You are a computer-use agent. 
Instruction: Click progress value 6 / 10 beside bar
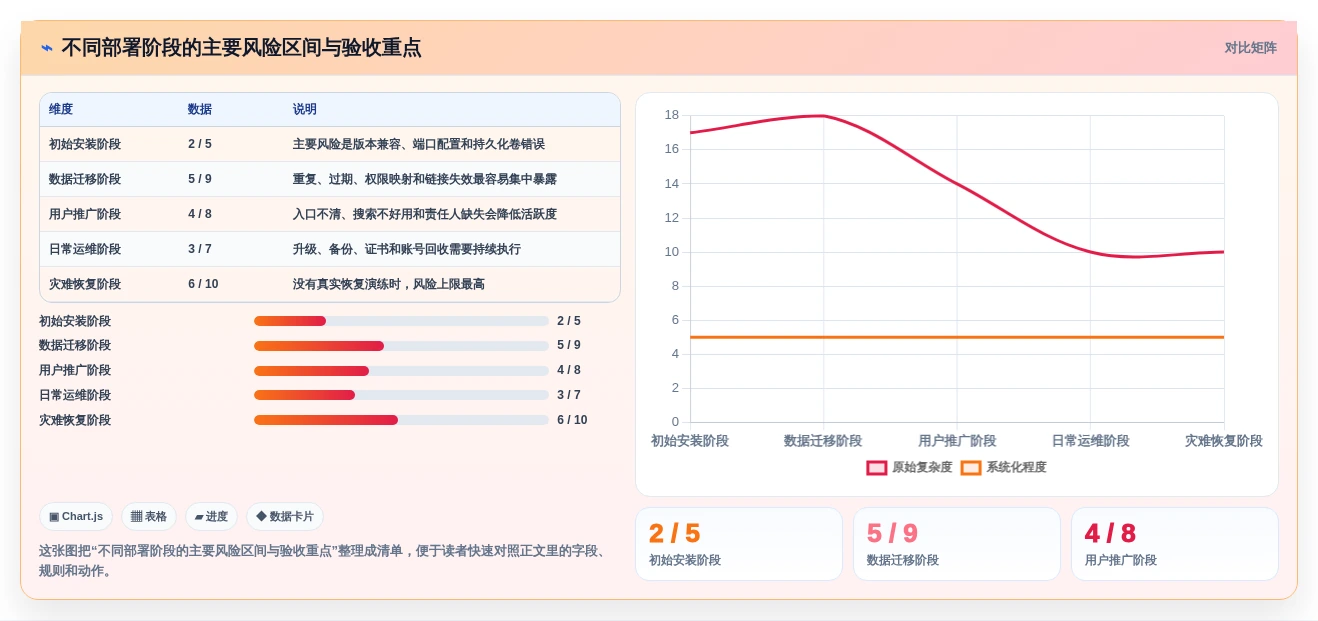[572, 420]
